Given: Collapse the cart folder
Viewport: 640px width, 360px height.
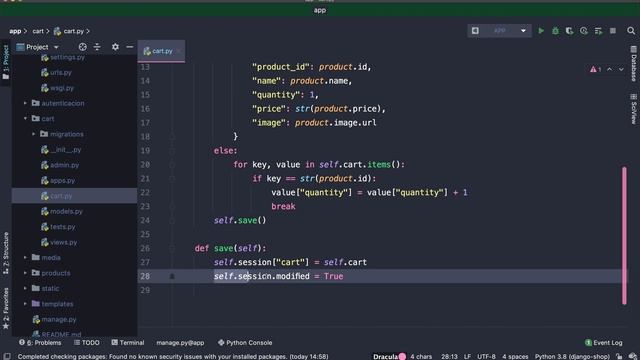Looking at the screenshot, I should pyautogui.click(x=25, y=119).
